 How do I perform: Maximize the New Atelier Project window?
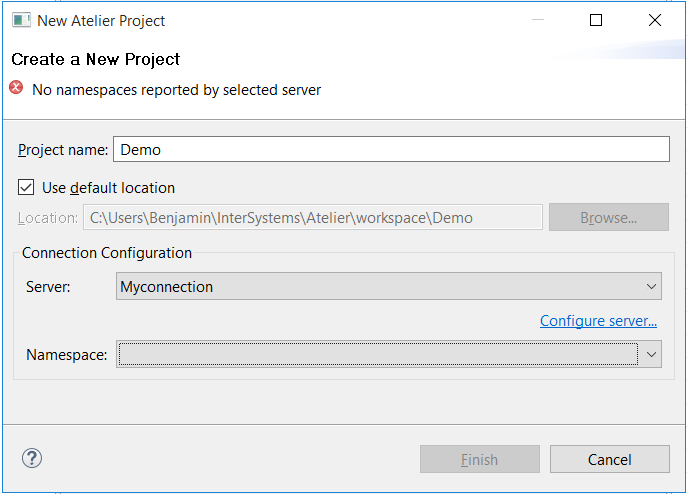pos(596,20)
